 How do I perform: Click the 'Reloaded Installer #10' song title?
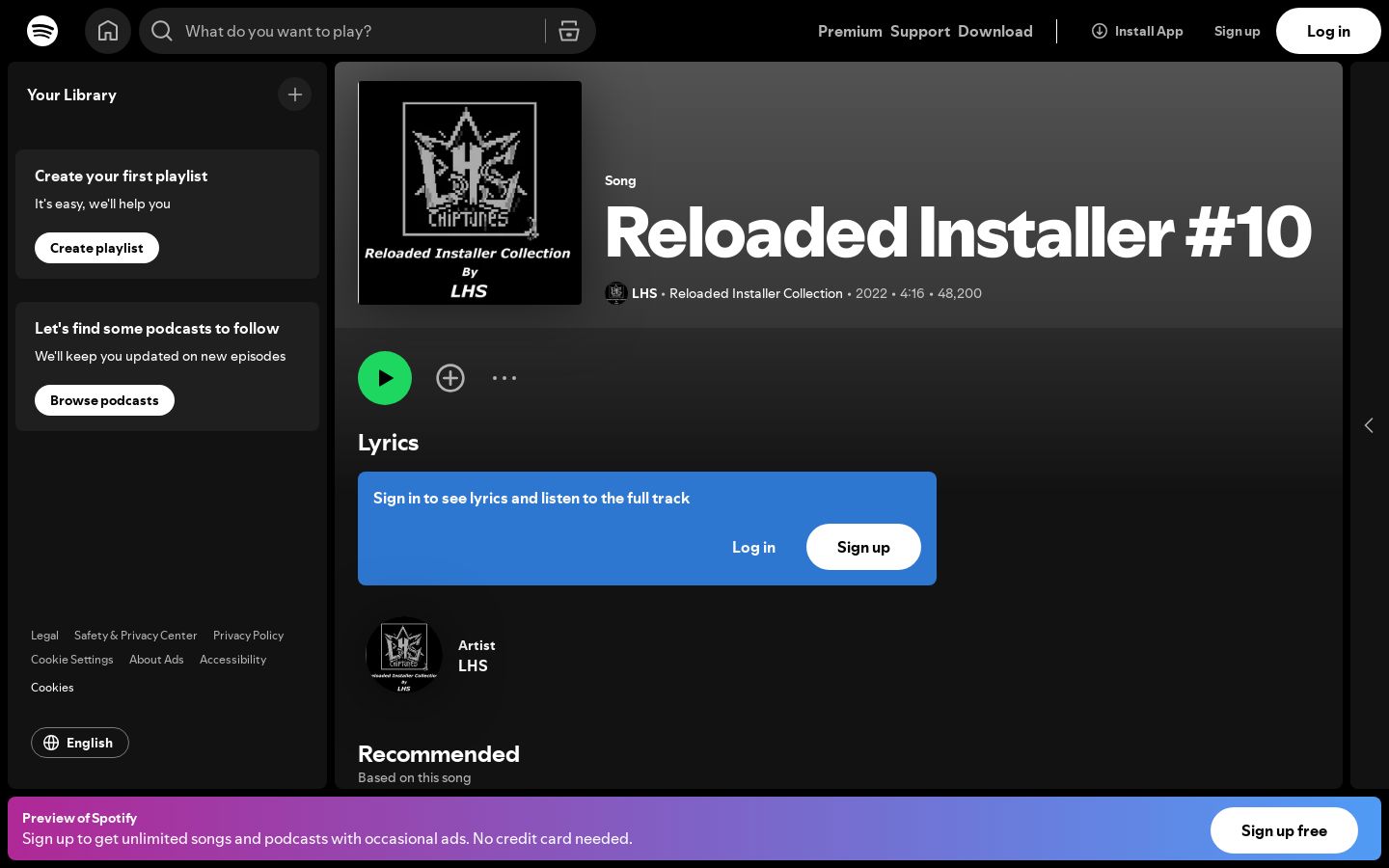coord(958,232)
